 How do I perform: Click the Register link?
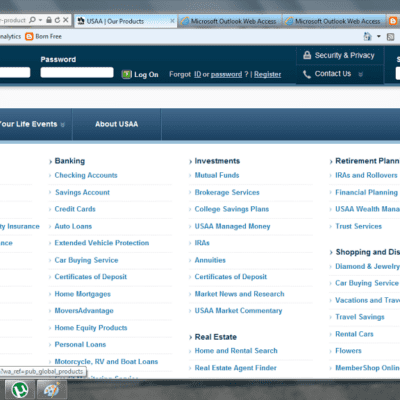pos(267,74)
